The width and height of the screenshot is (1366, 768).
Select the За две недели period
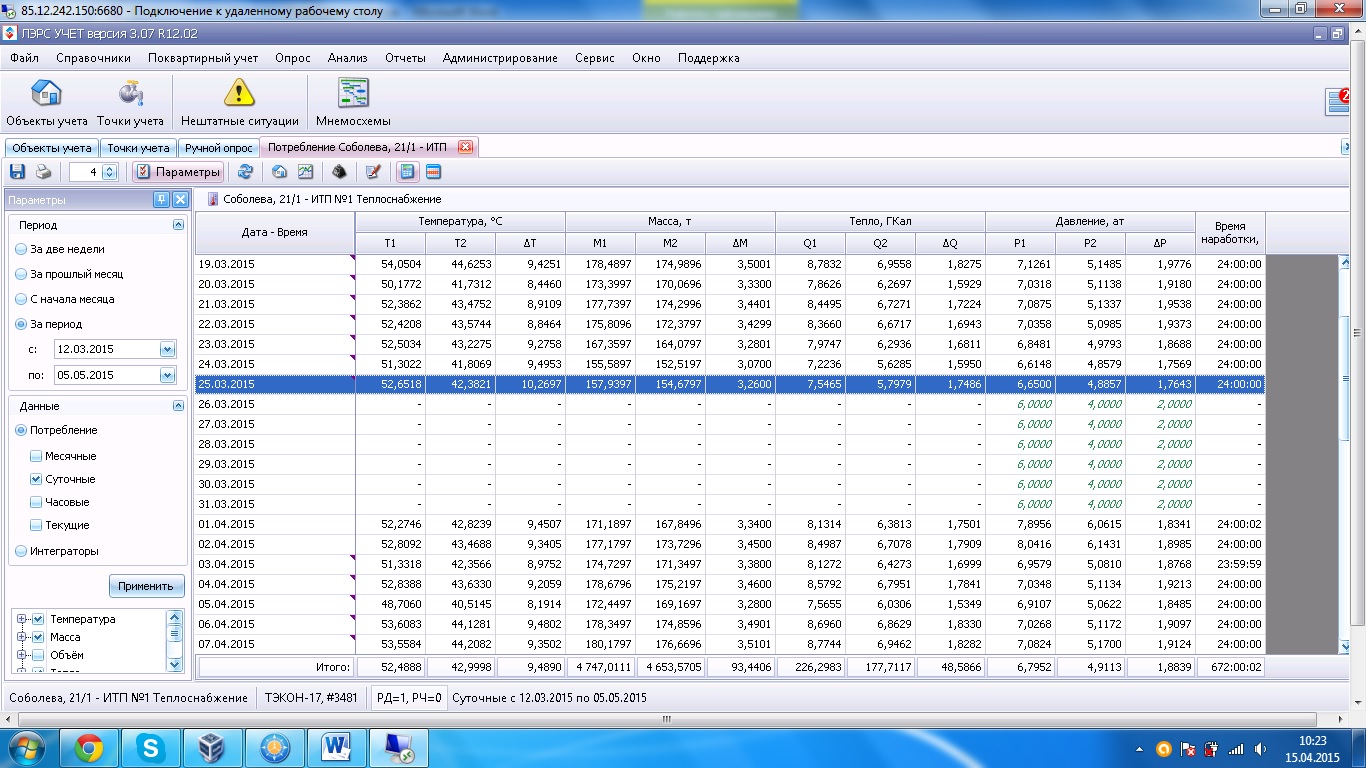(59, 249)
